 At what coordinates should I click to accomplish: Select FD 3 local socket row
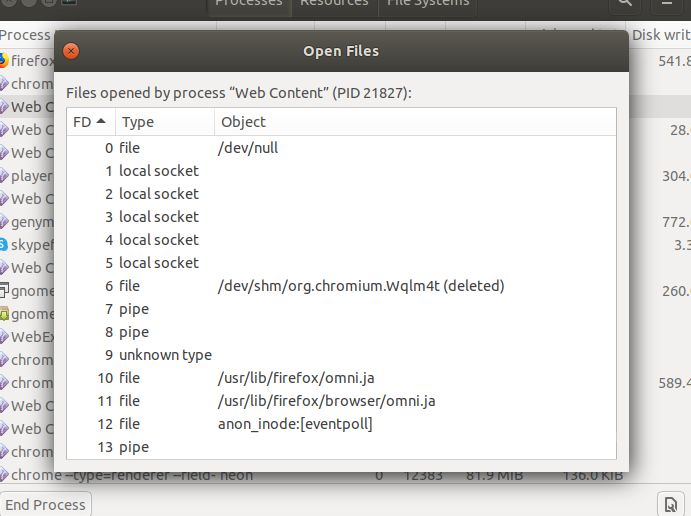(341, 217)
